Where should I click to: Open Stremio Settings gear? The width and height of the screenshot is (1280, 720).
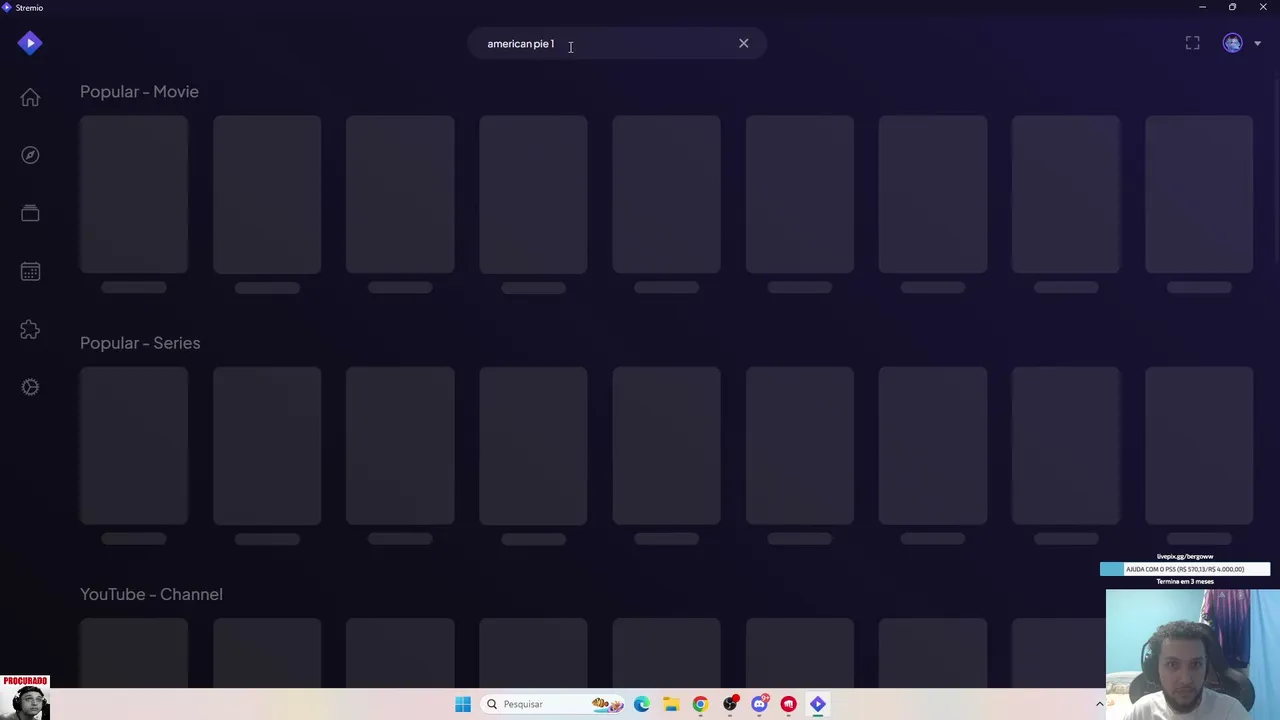click(x=30, y=387)
